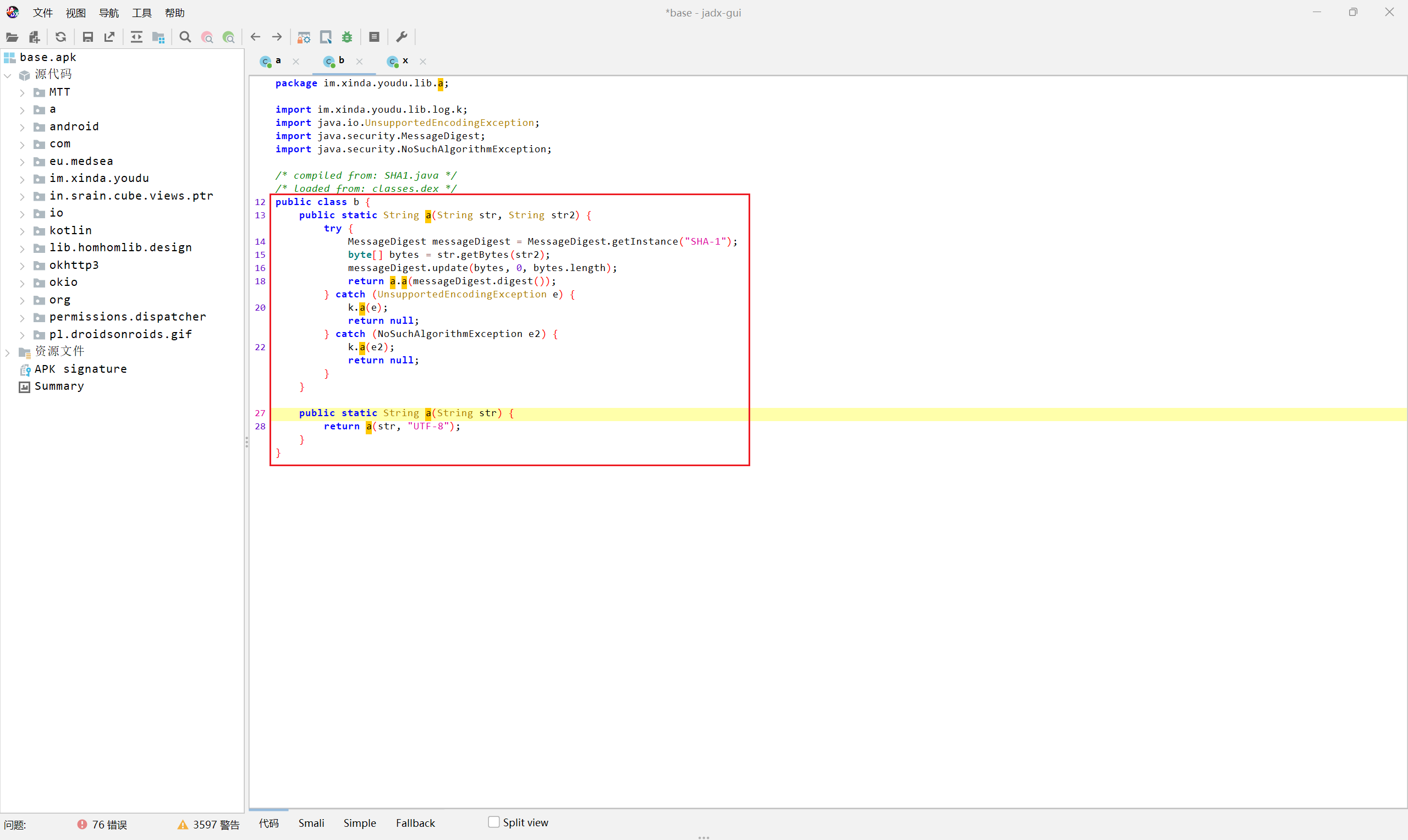This screenshot has width=1408, height=840.
Task: Select okio package in tree
Action: (63, 283)
